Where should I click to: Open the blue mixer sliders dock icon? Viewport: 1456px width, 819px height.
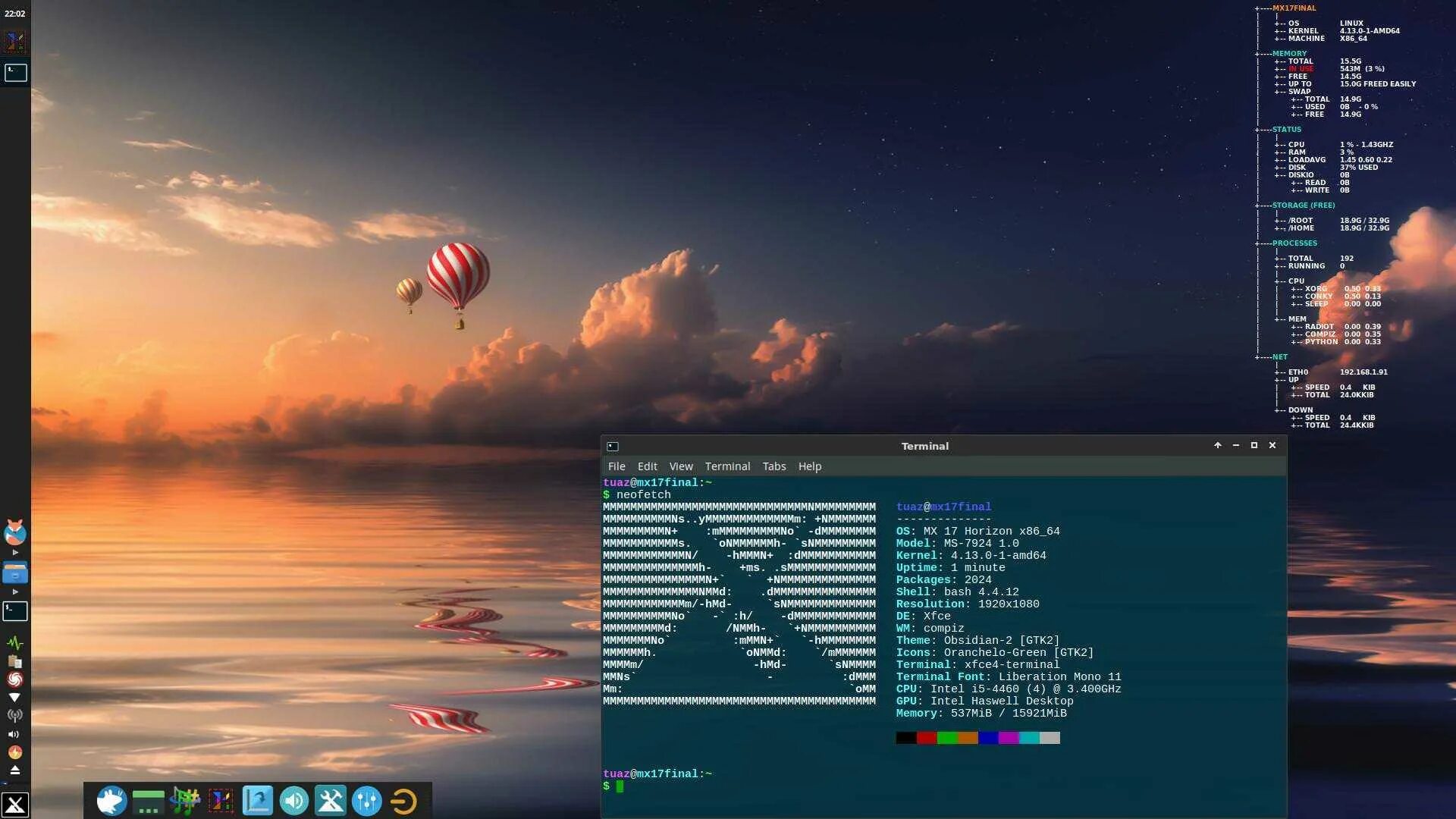point(367,801)
